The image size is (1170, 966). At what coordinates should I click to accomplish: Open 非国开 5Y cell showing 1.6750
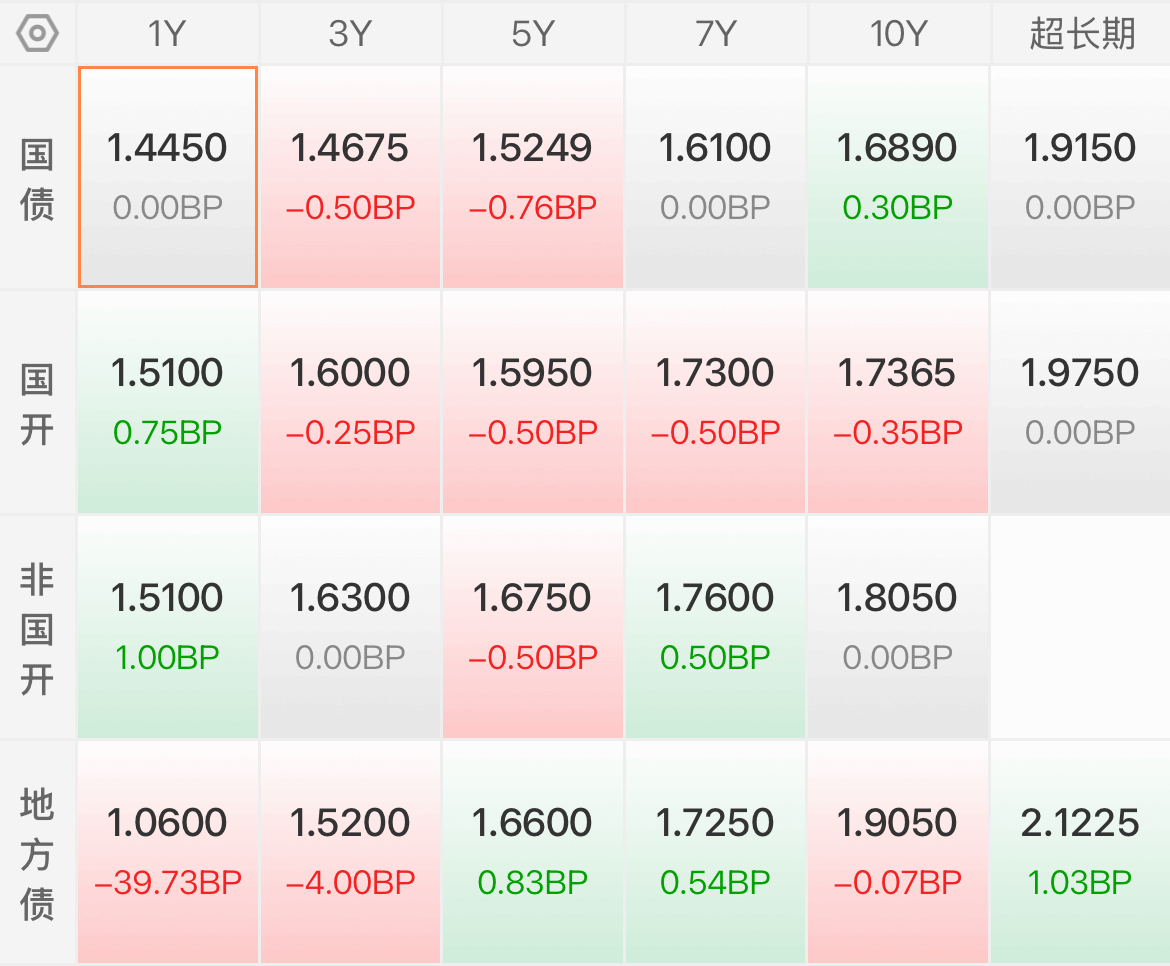click(x=533, y=627)
